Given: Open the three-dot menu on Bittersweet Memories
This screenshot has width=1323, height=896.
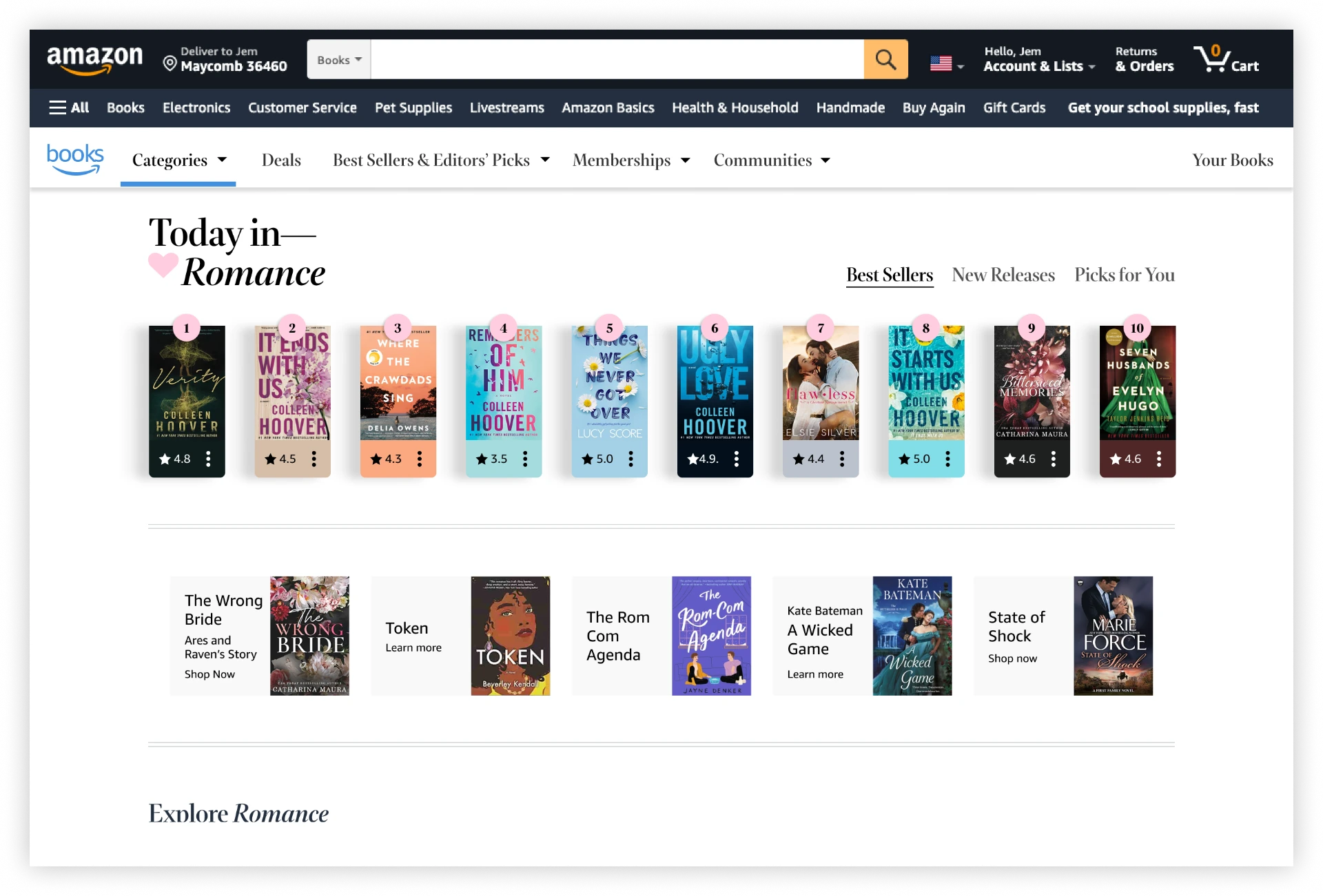Looking at the screenshot, I should tap(1054, 459).
